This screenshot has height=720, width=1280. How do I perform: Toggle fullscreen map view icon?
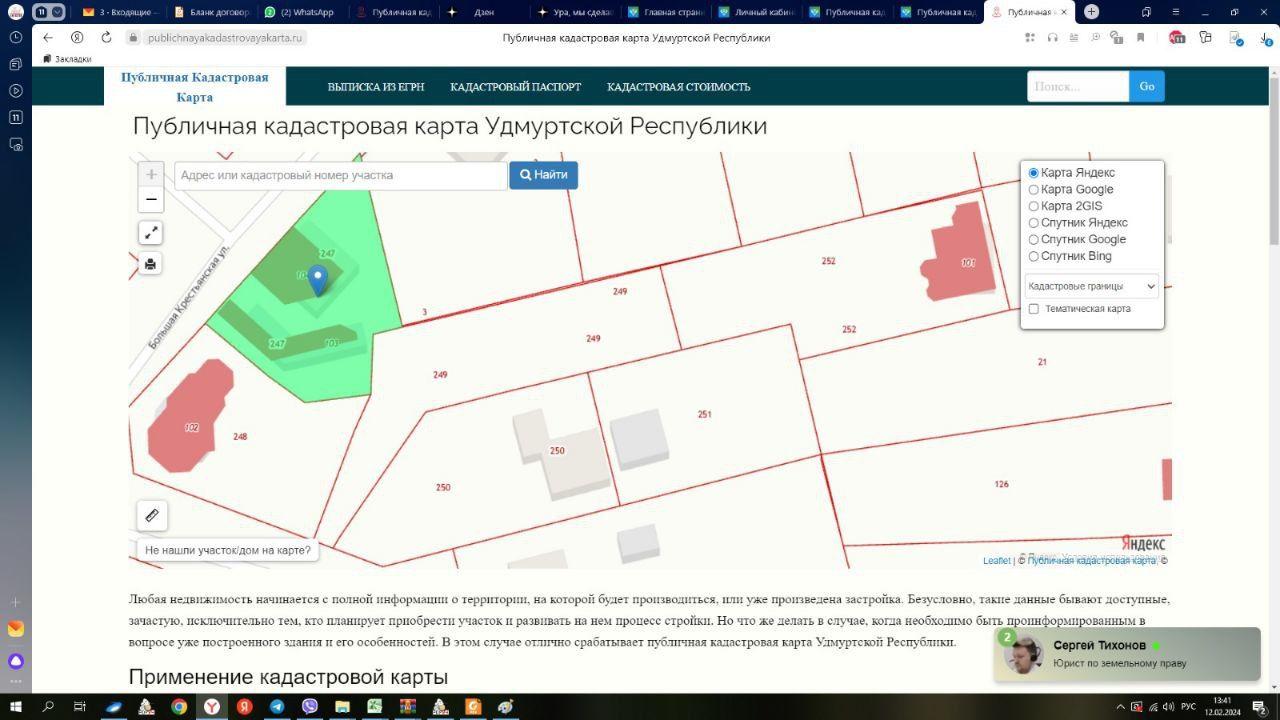click(151, 233)
